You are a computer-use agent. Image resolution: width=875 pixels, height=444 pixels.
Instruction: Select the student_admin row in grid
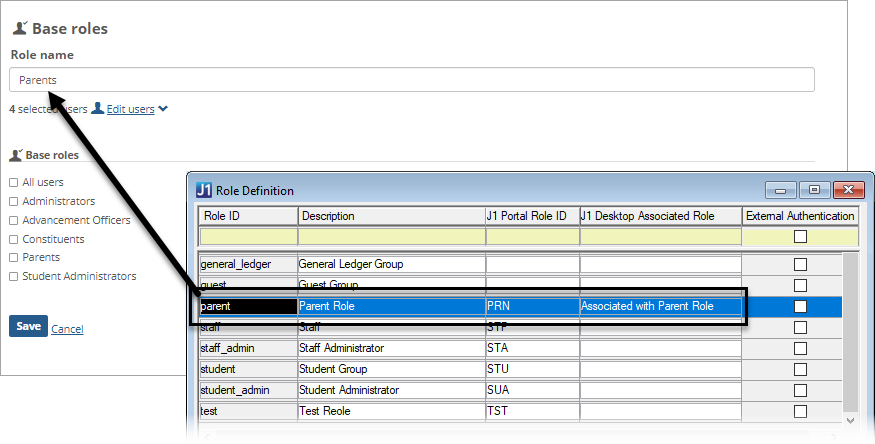pos(247,390)
